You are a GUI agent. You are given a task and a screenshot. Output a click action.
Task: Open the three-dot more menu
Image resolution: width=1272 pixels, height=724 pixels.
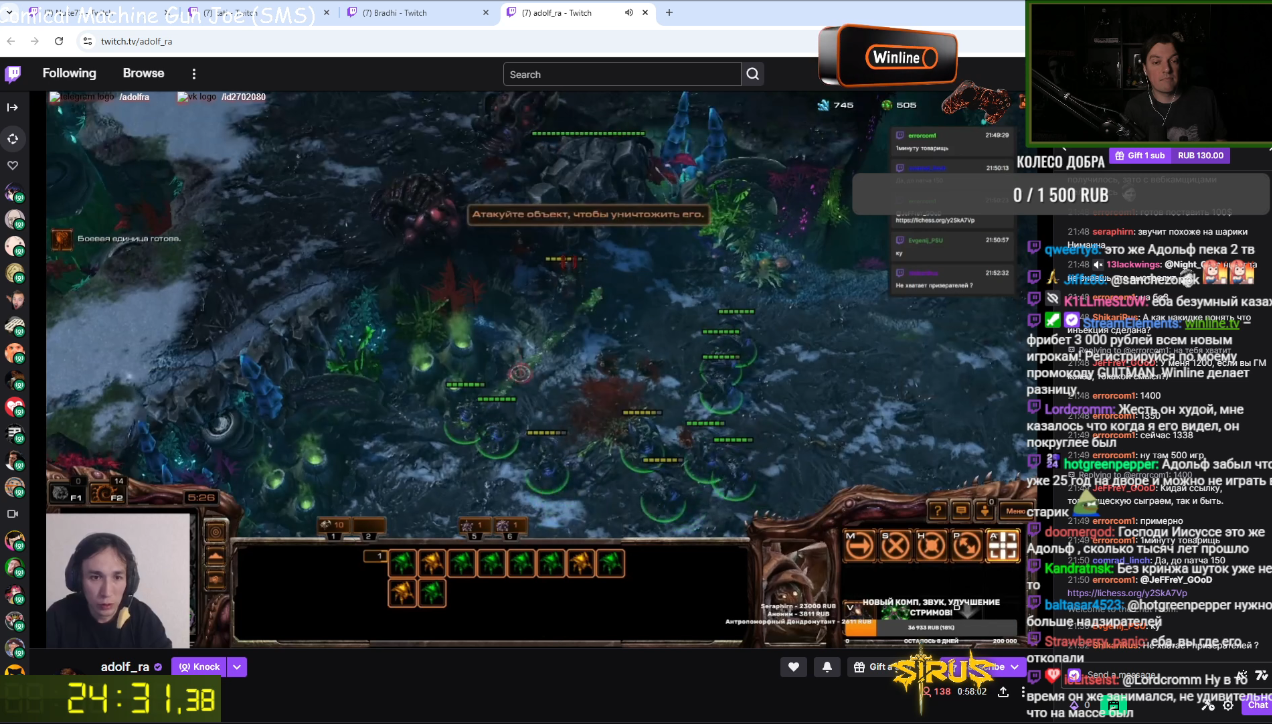pos(194,74)
